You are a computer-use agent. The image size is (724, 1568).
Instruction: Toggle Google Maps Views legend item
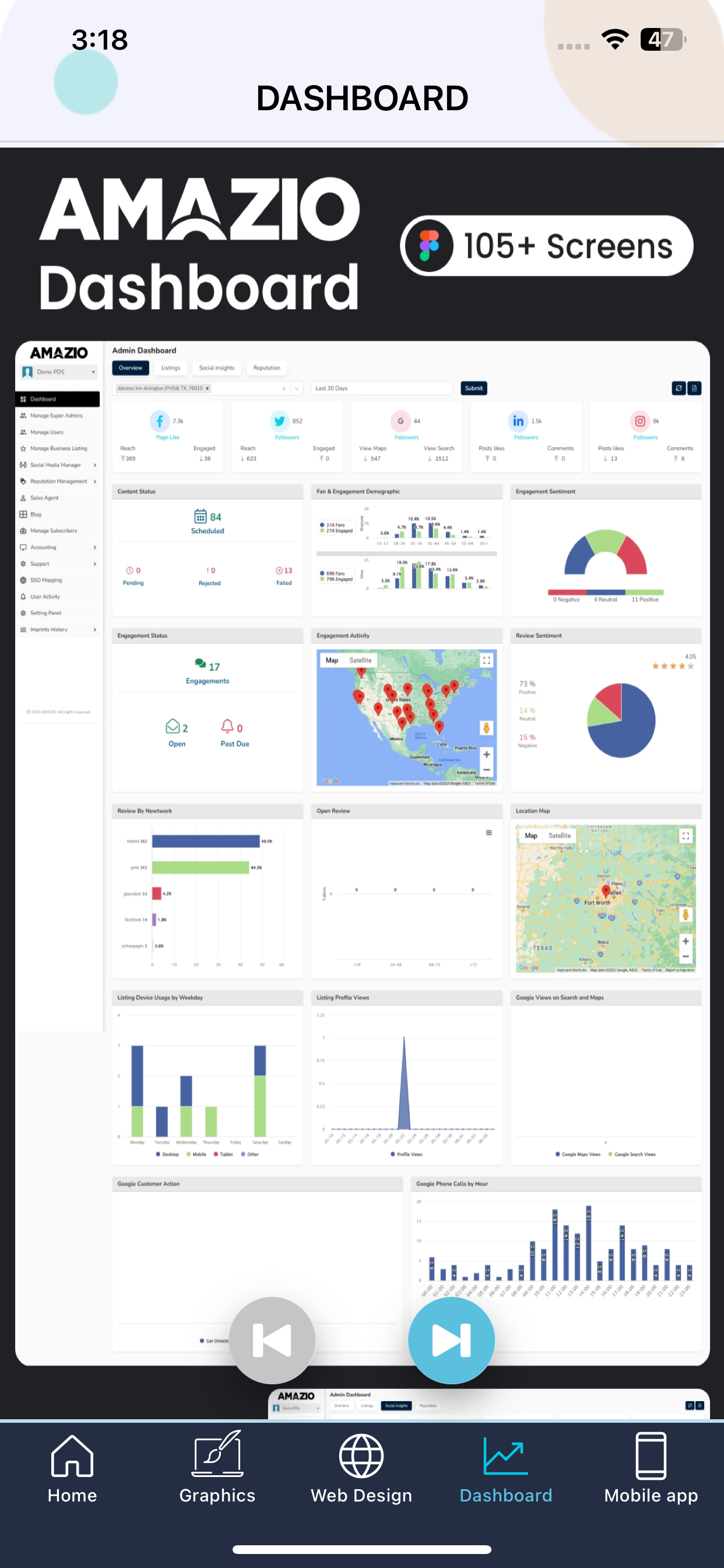pos(578,1154)
